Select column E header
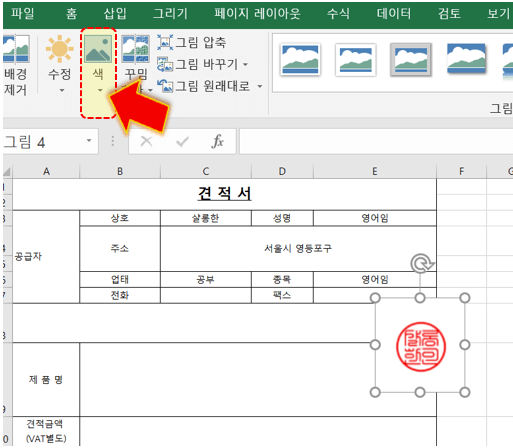This screenshot has width=513, height=448. coord(375,172)
